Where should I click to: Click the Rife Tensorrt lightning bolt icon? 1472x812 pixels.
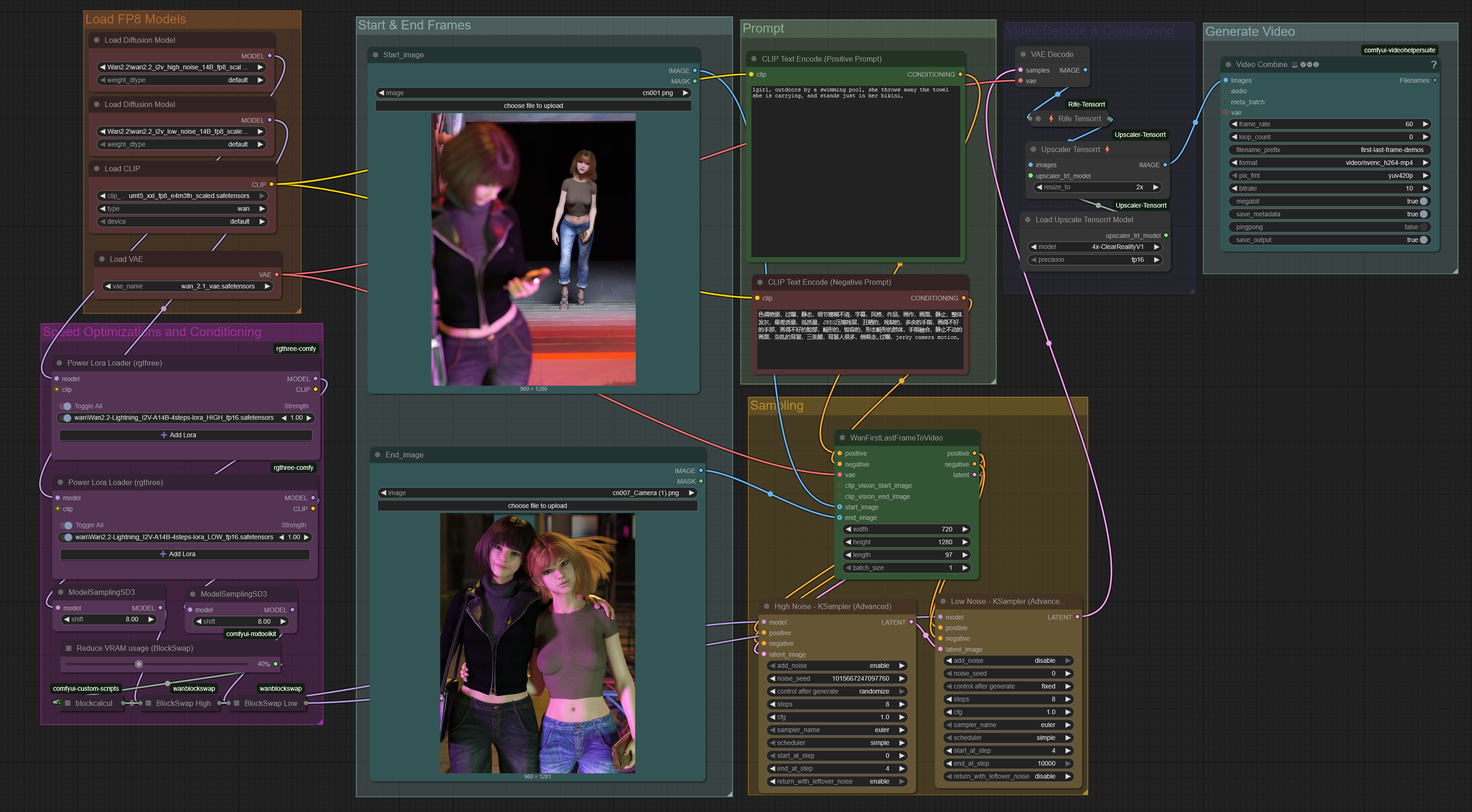pyautogui.click(x=1051, y=119)
